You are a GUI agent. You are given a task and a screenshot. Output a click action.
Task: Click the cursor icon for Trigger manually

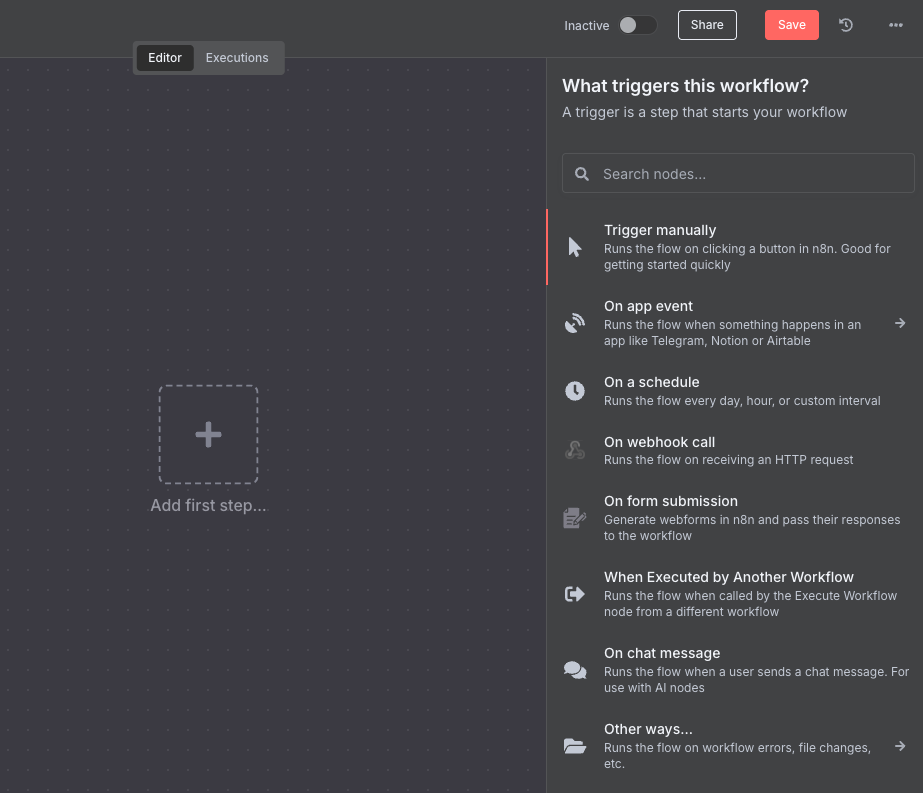tap(575, 247)
